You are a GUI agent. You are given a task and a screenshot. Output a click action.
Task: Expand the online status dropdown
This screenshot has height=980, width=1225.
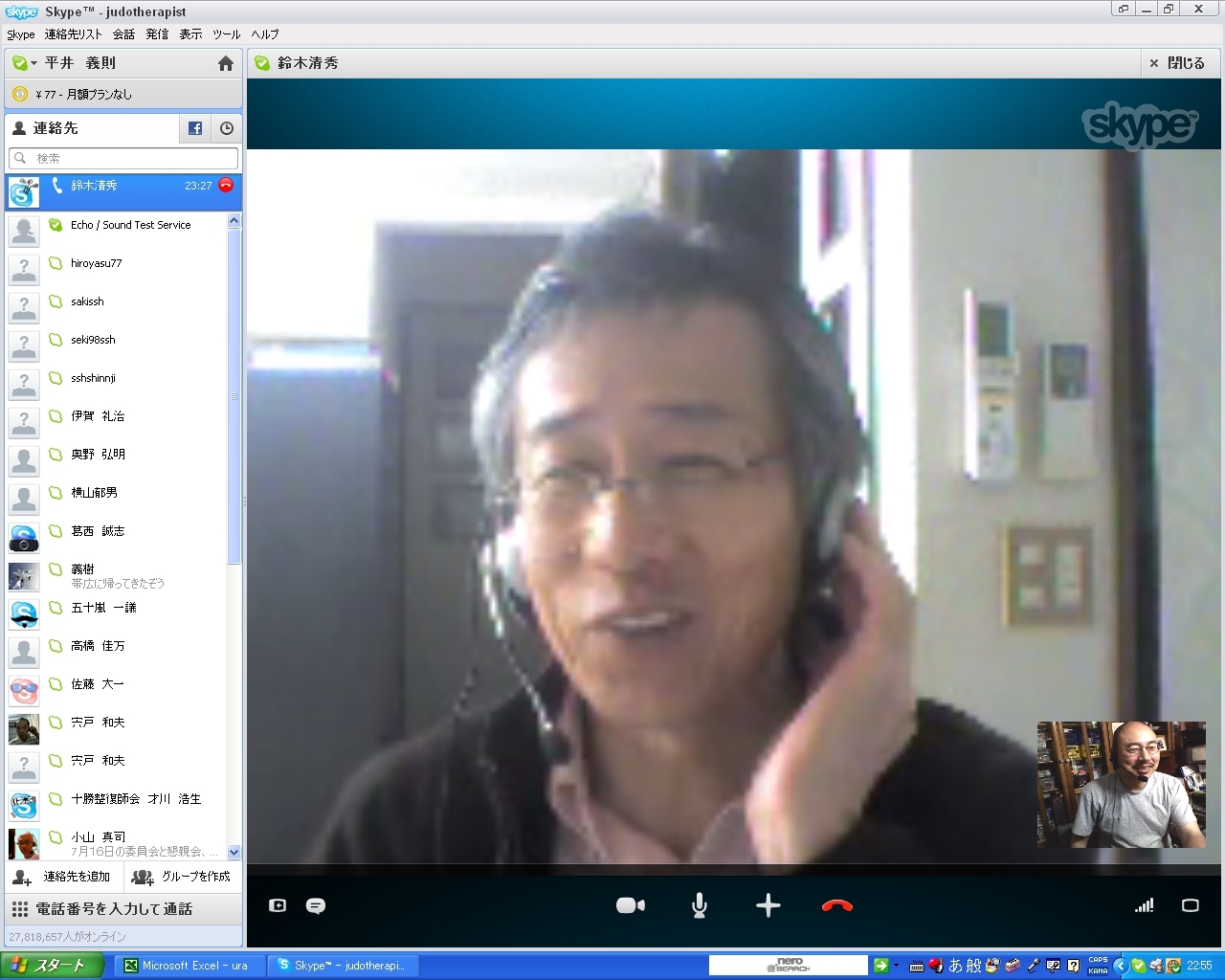(x=24, y=63)
